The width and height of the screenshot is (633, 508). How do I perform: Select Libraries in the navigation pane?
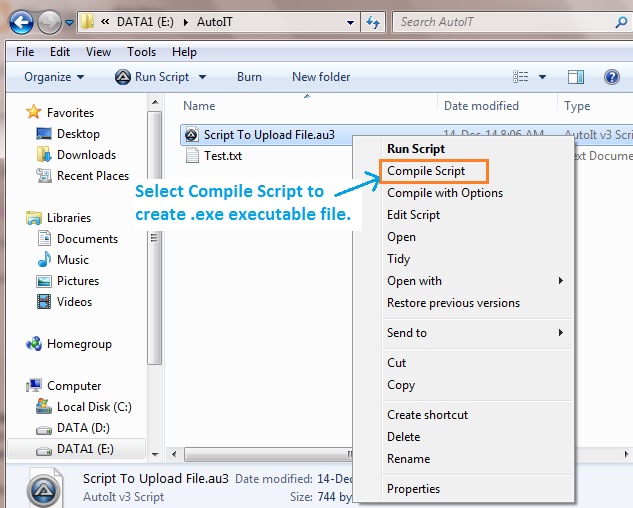[x=69, y=218]
